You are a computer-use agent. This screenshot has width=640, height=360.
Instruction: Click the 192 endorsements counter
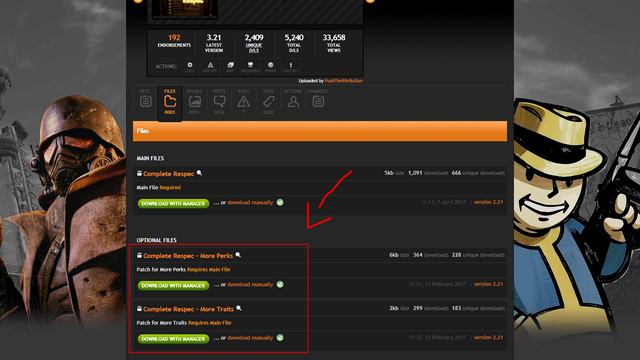click(x=174, y=40)
